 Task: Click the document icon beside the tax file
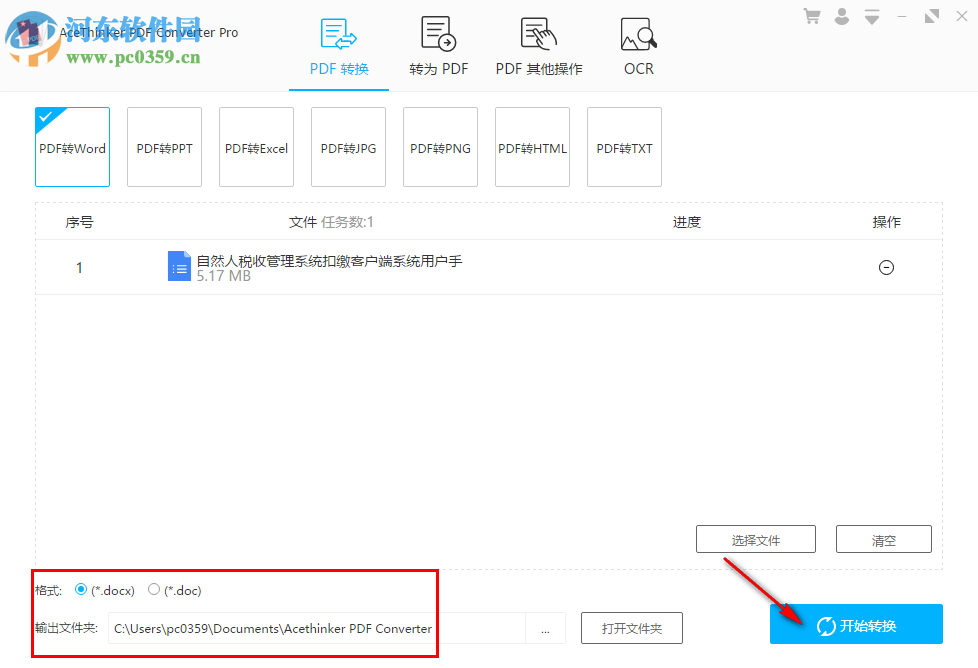tap(179, 266)
